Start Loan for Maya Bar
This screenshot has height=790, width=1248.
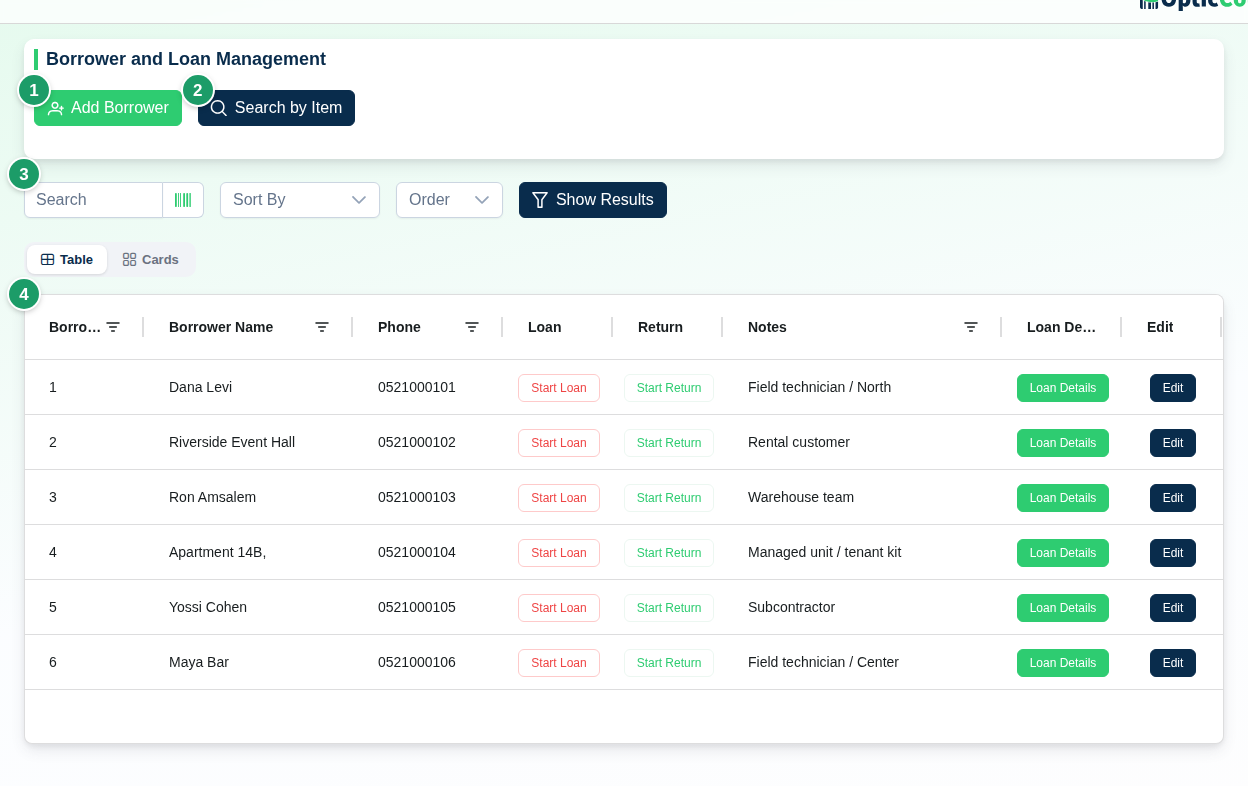point(559,663)
